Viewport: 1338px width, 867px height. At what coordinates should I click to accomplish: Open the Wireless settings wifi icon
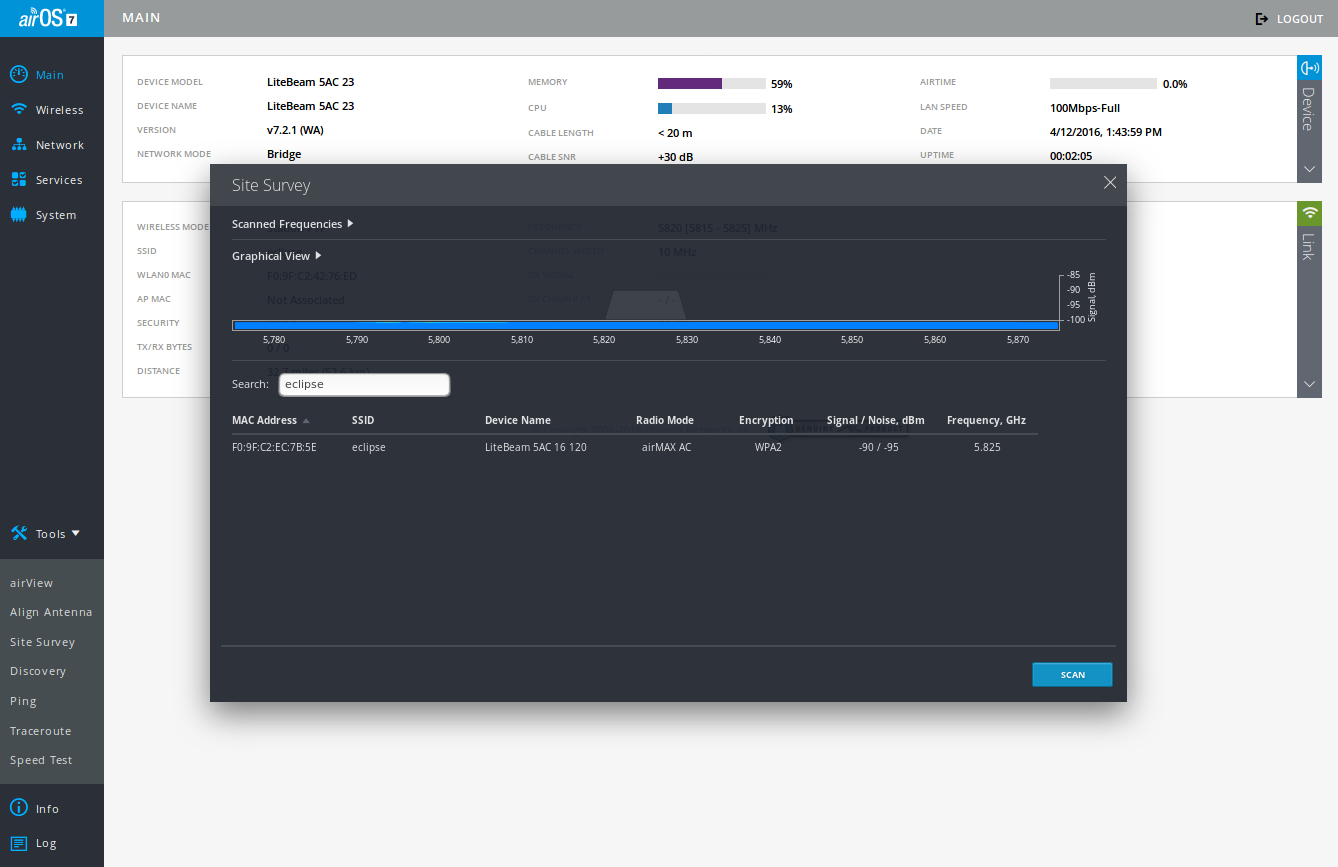18,110
